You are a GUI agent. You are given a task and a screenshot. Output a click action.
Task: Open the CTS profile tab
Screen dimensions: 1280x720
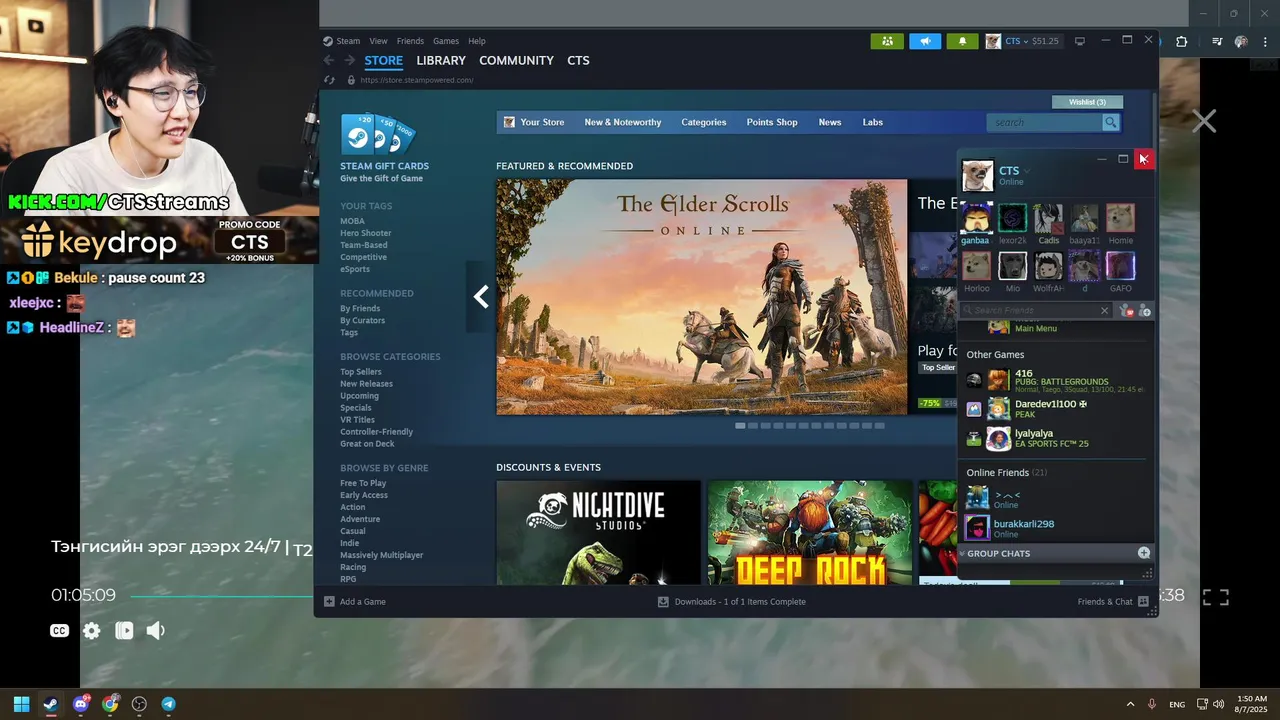[578, 61]
